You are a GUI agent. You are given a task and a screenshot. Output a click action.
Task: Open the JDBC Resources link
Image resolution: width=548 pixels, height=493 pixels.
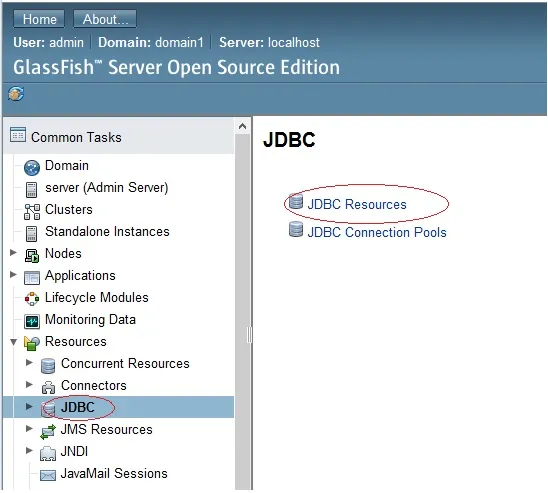357,204
